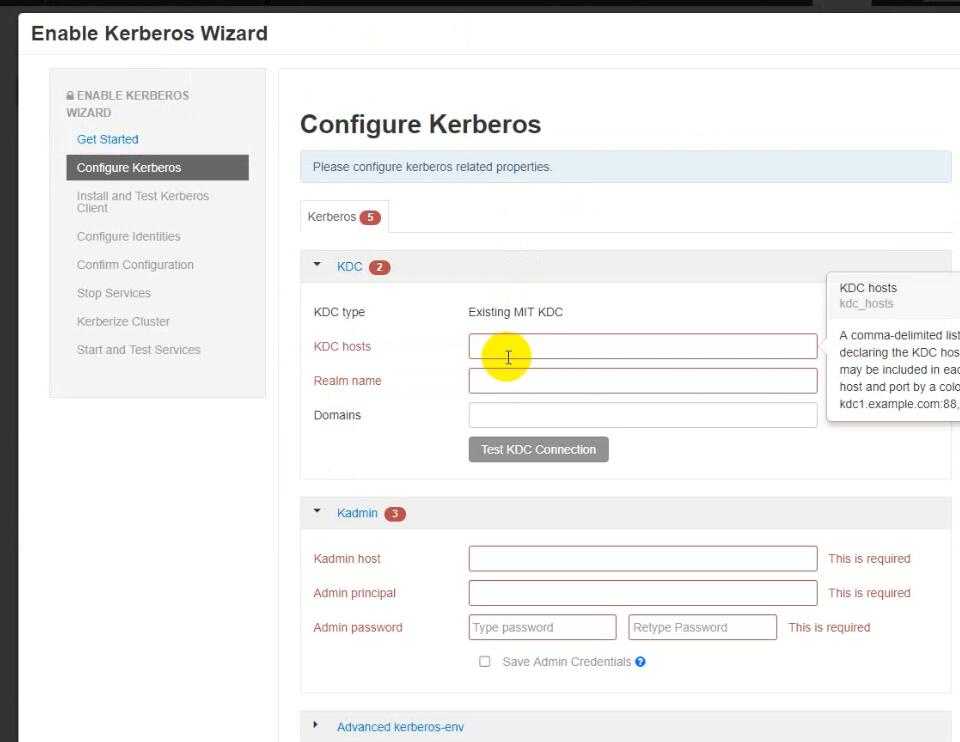The height and width of the screenshot is (742, 960).
Task: Click the help icon beside Save Admin Credentials
Action: [640, 662]
